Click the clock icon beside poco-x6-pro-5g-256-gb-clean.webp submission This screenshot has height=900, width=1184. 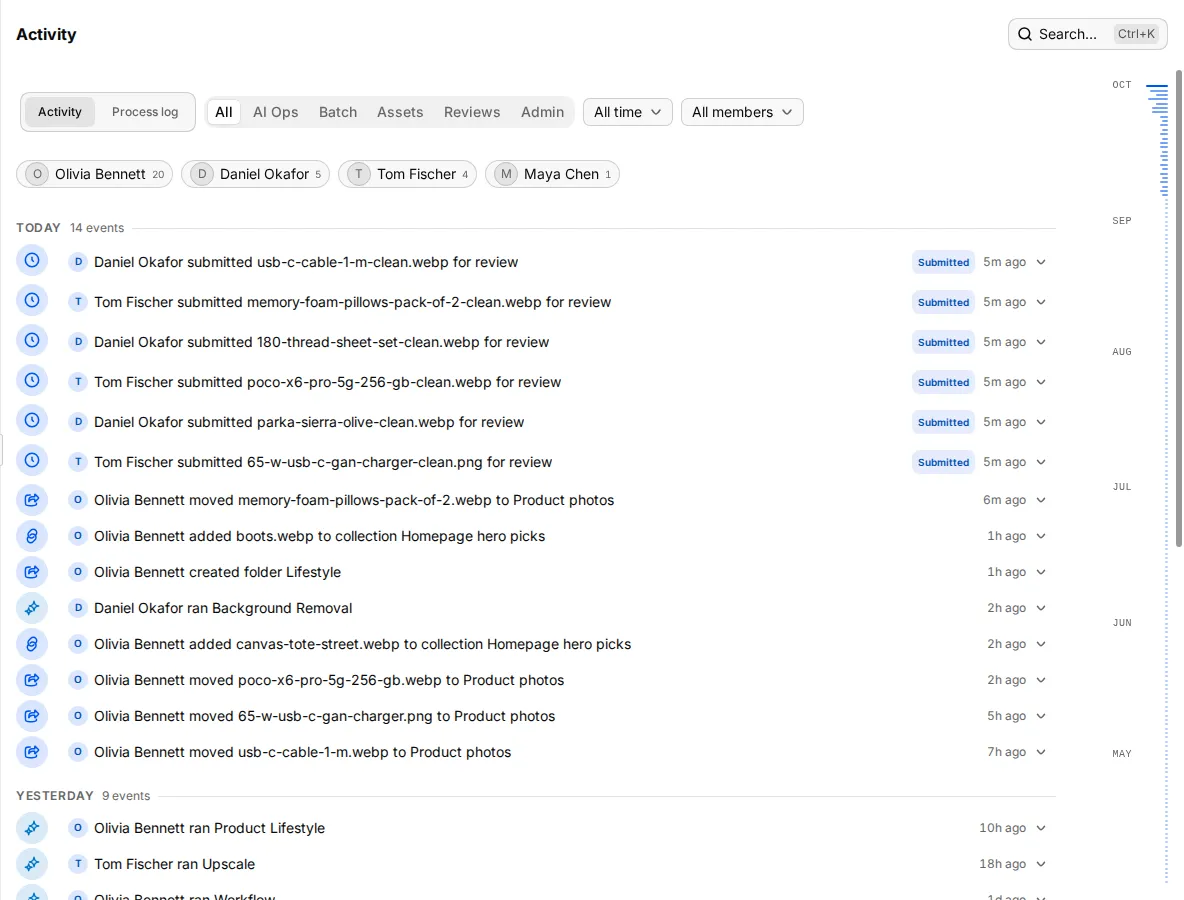click(32, 381)
